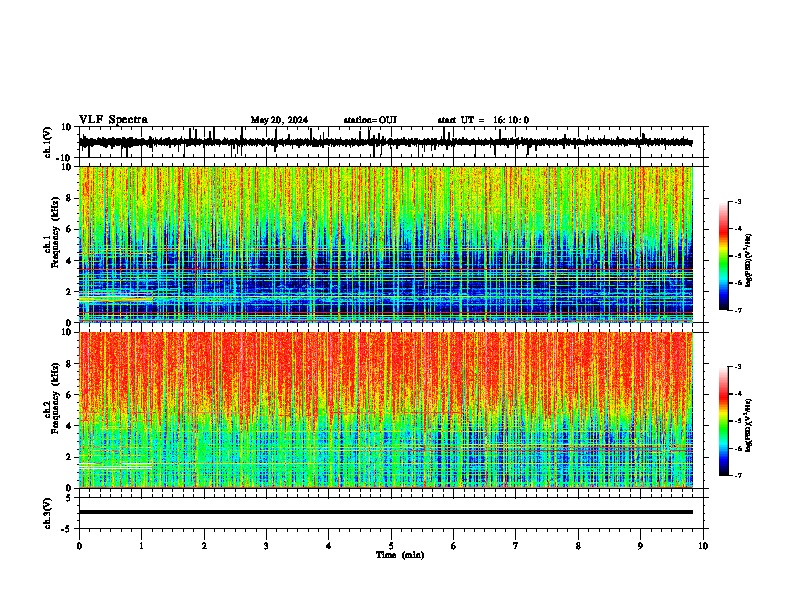Screen dimensions: 792x612
Task: Click the ch.2 "Frequency (kHz)" axis label
Action: pos(55,398)
